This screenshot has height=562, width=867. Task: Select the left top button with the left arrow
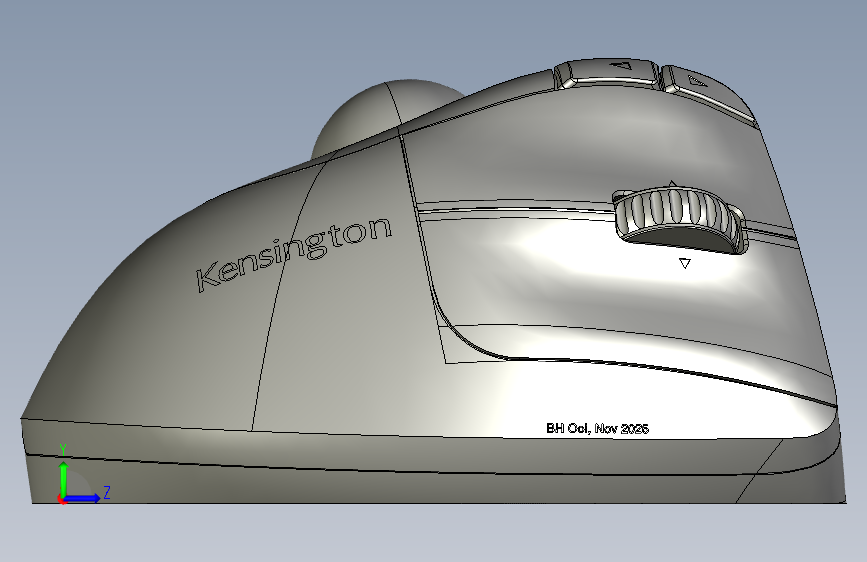(x=607, y=73)
